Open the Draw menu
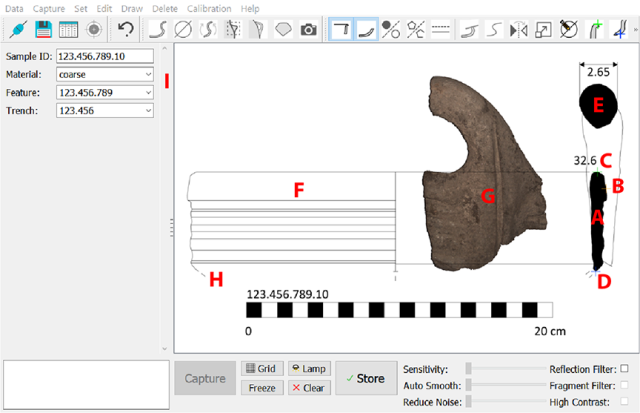The width and height of the screenshot is (640, 413). coord(131,8)
